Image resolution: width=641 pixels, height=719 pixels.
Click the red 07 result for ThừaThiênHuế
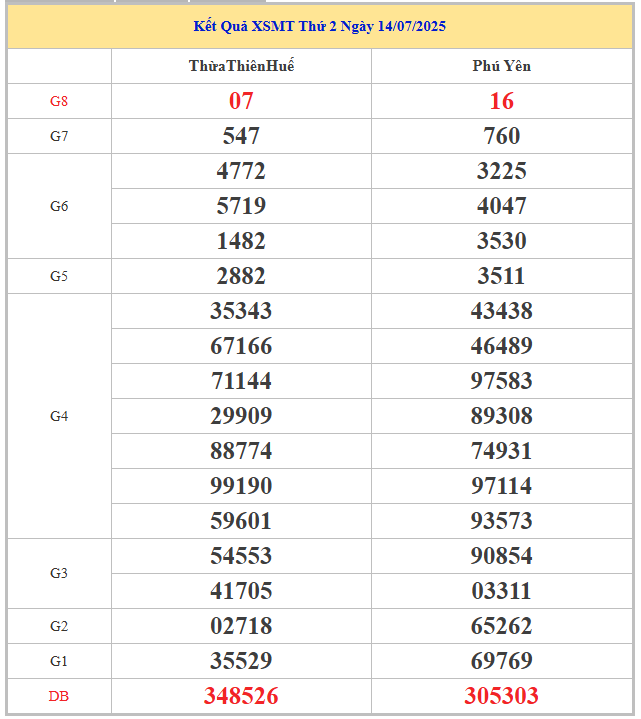point(241,101)
